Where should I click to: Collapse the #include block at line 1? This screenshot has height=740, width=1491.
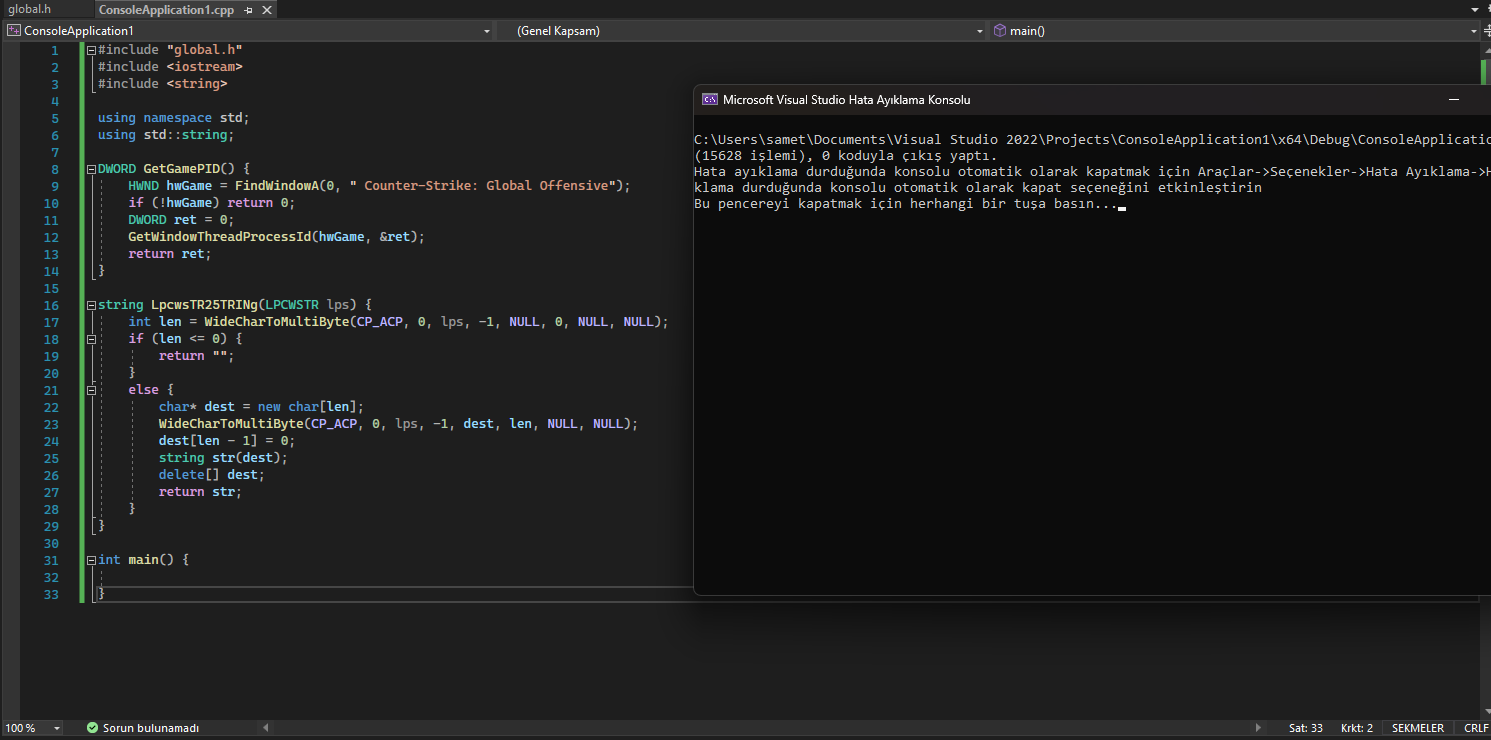(92, 50)
